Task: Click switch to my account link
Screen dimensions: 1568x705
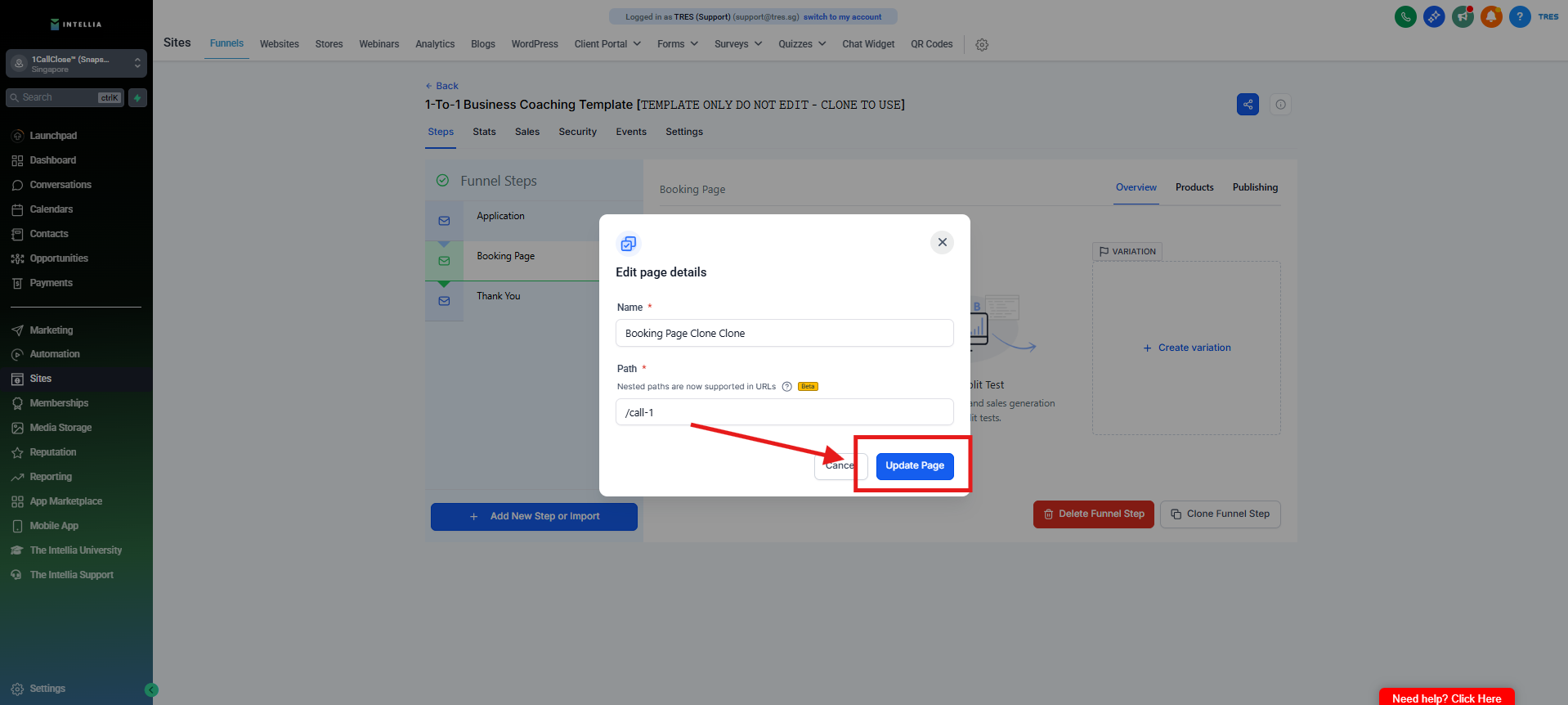Action: coord(842,17)
